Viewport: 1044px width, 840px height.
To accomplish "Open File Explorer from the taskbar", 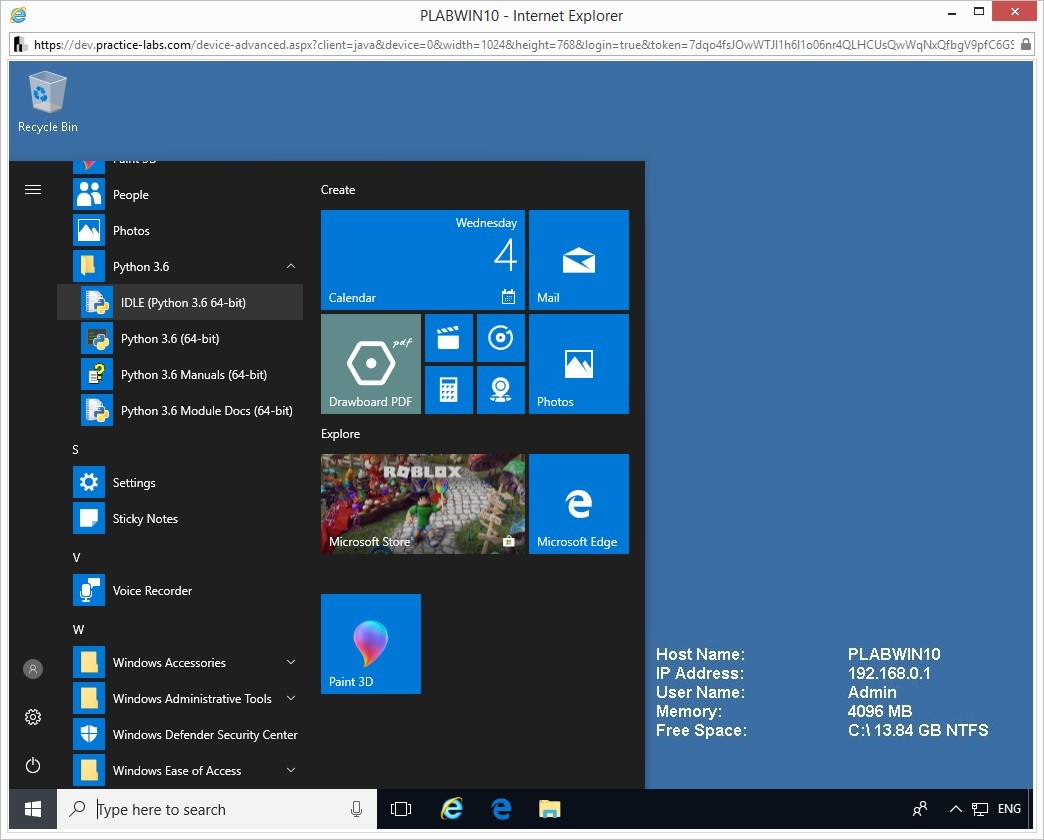I will [x=549, y=809].
